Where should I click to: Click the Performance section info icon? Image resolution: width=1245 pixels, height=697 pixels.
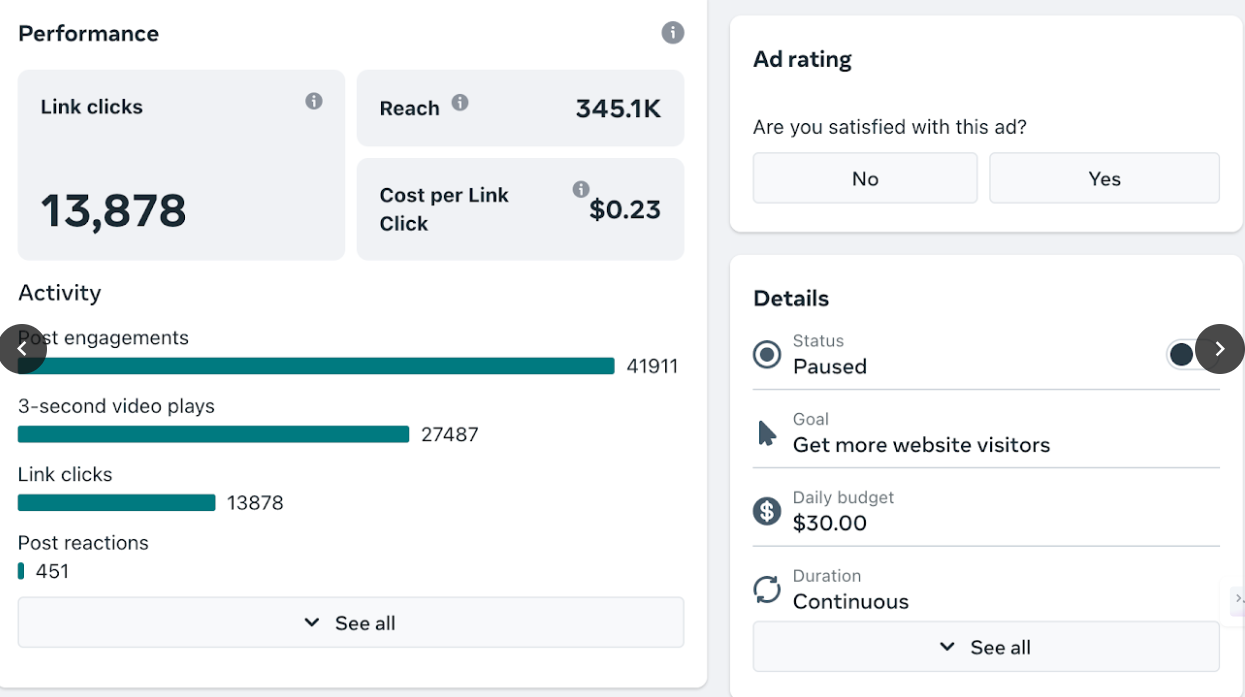[x=672, y=33]
